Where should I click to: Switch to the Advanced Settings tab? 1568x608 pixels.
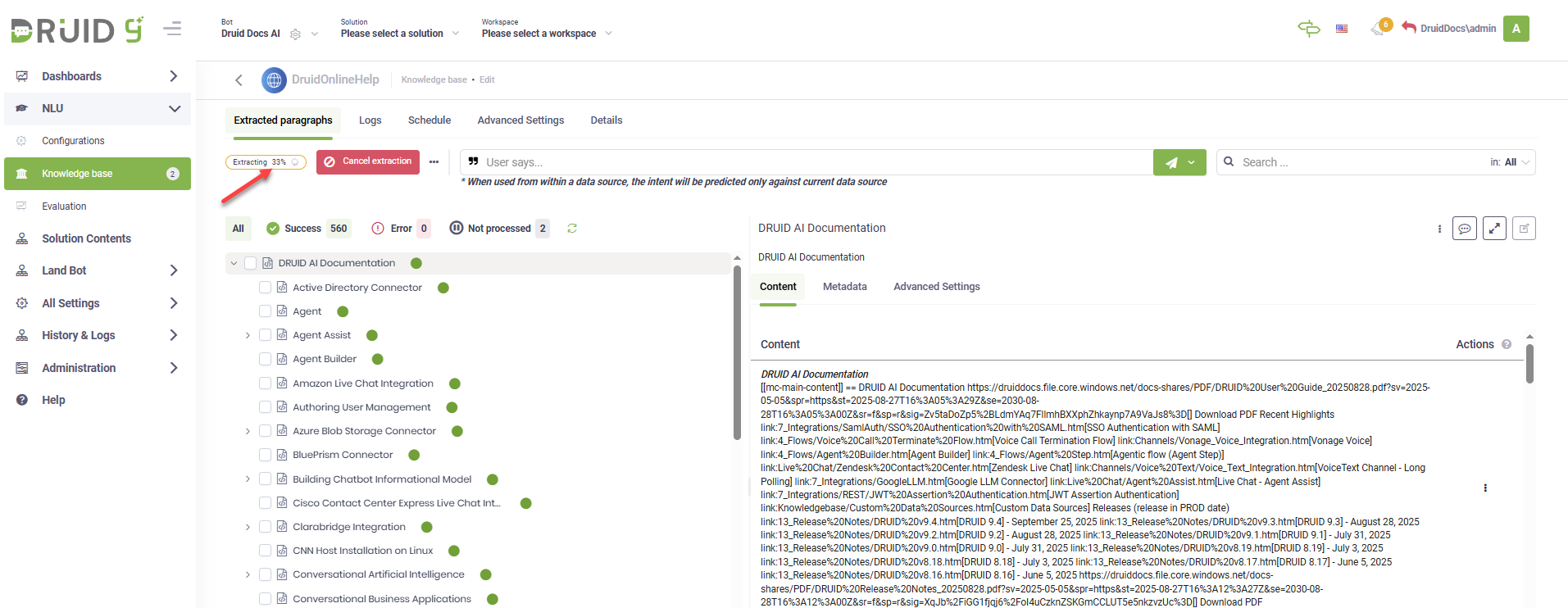(520, 120)
